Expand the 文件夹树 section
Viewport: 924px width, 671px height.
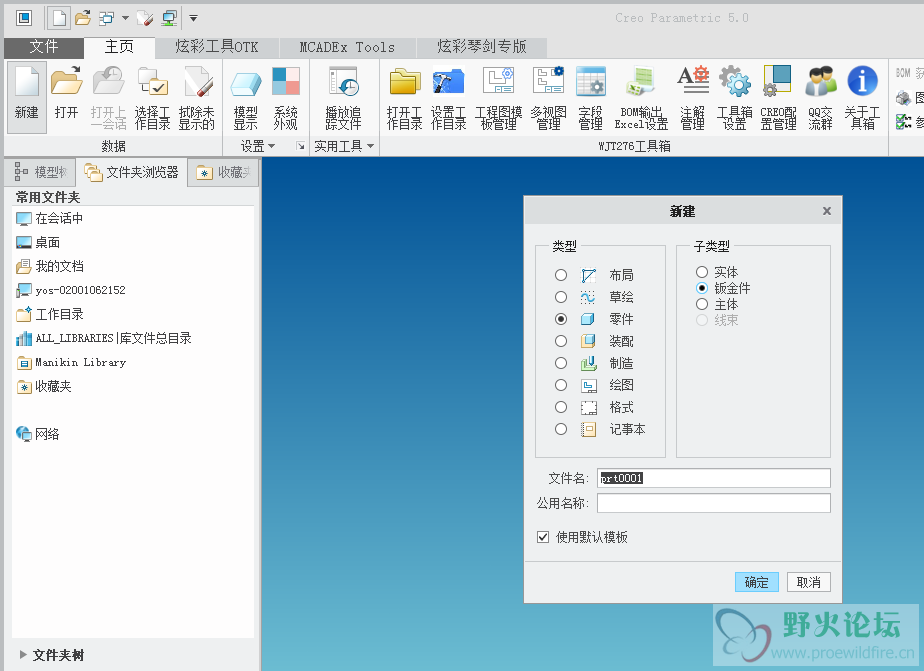23,655
